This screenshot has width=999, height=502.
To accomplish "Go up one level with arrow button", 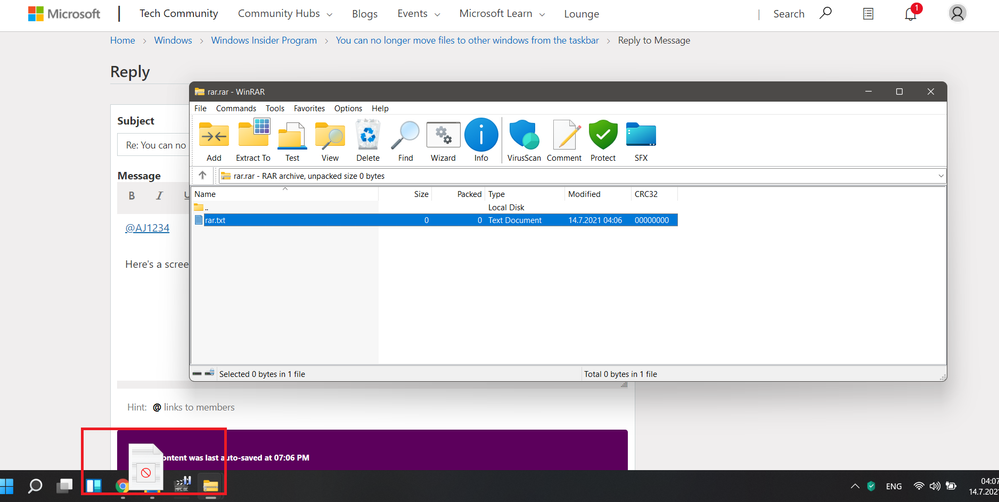I will pyautogui.click(x=203, y=175).
